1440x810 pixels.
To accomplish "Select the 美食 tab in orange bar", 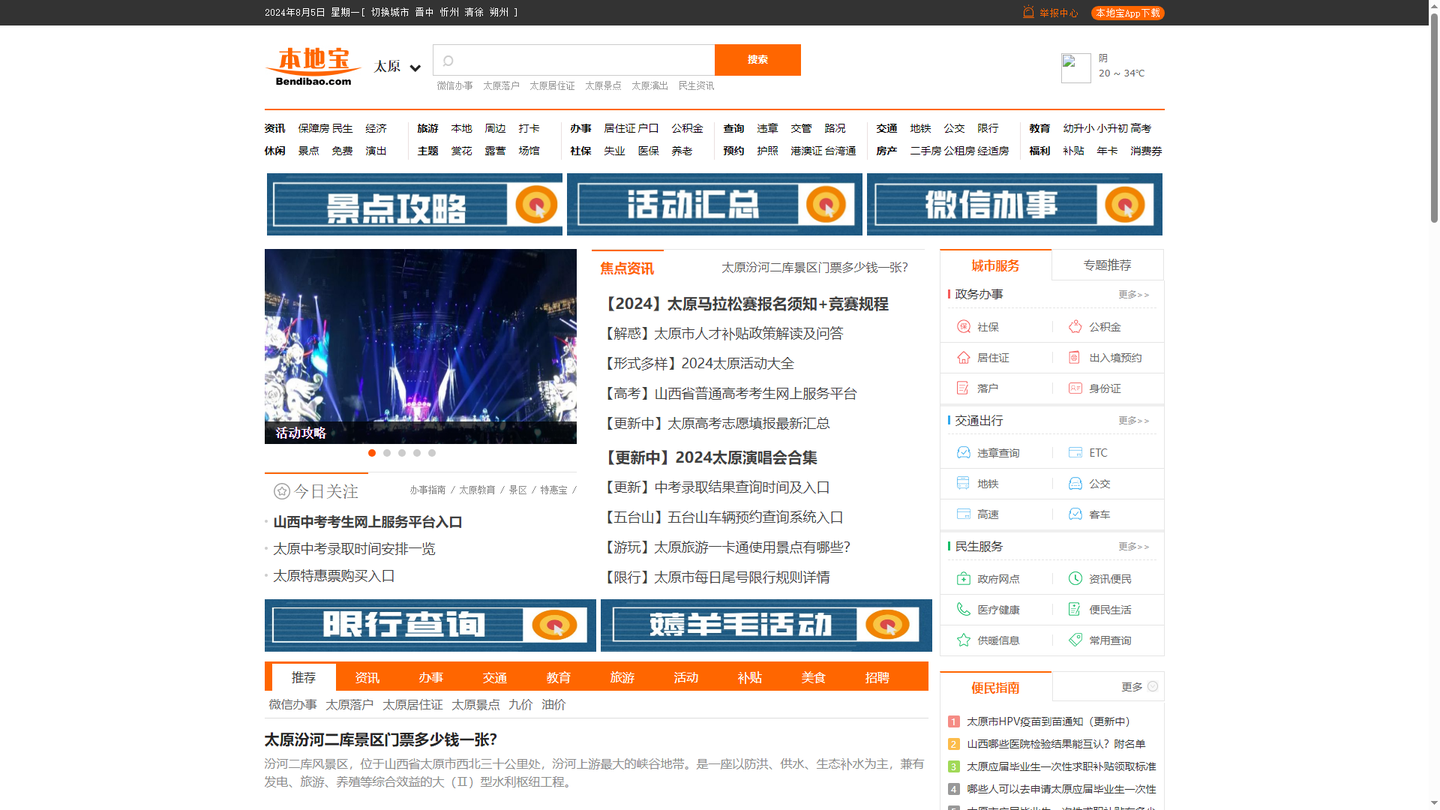I will [x=813, y=677].
